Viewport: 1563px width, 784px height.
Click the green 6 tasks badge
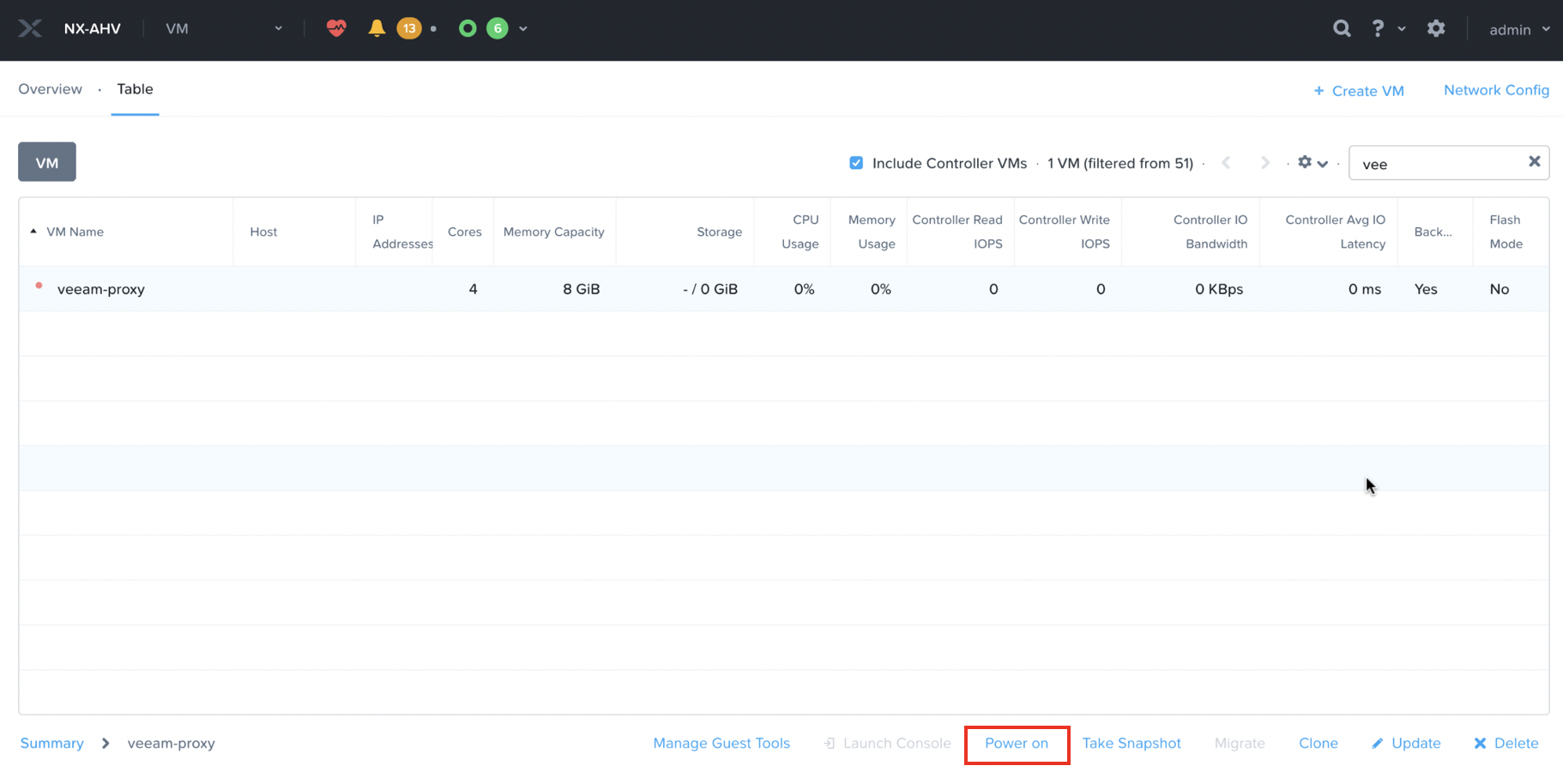498,28
